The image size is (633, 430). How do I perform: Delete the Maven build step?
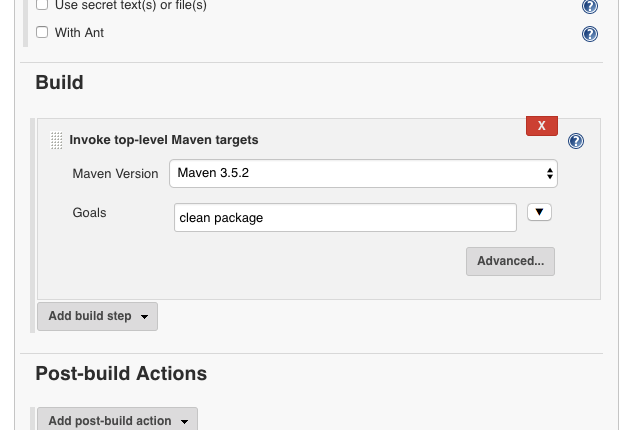click(x=541, y=126)
